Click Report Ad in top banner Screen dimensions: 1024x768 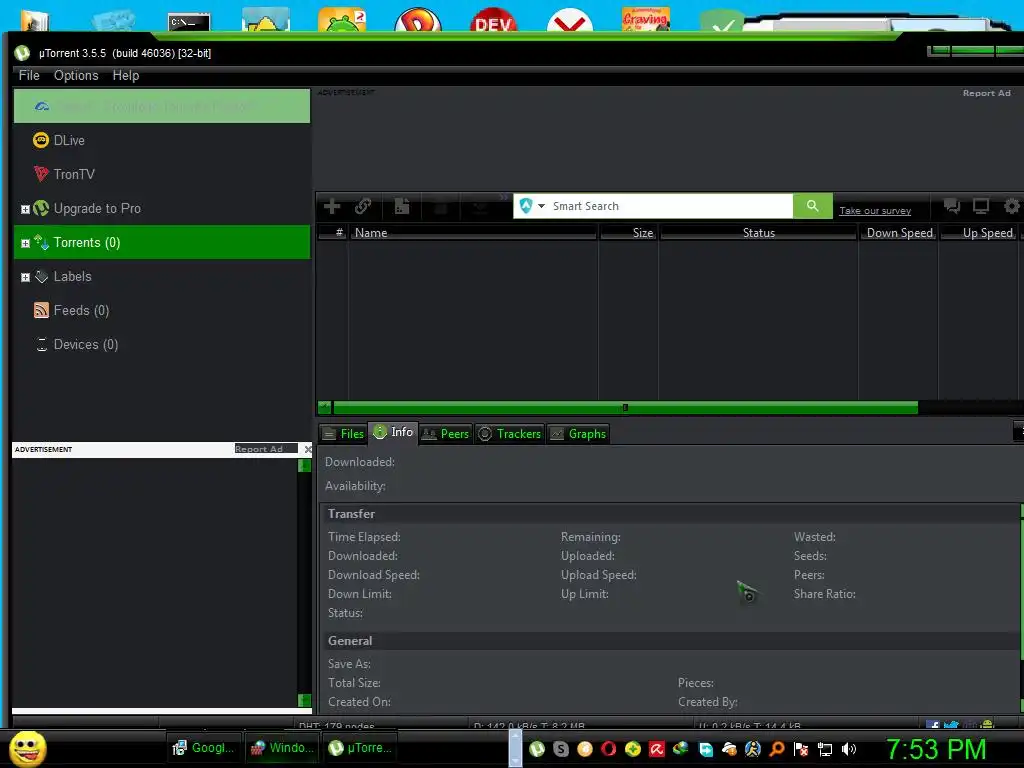pos(987,93)
